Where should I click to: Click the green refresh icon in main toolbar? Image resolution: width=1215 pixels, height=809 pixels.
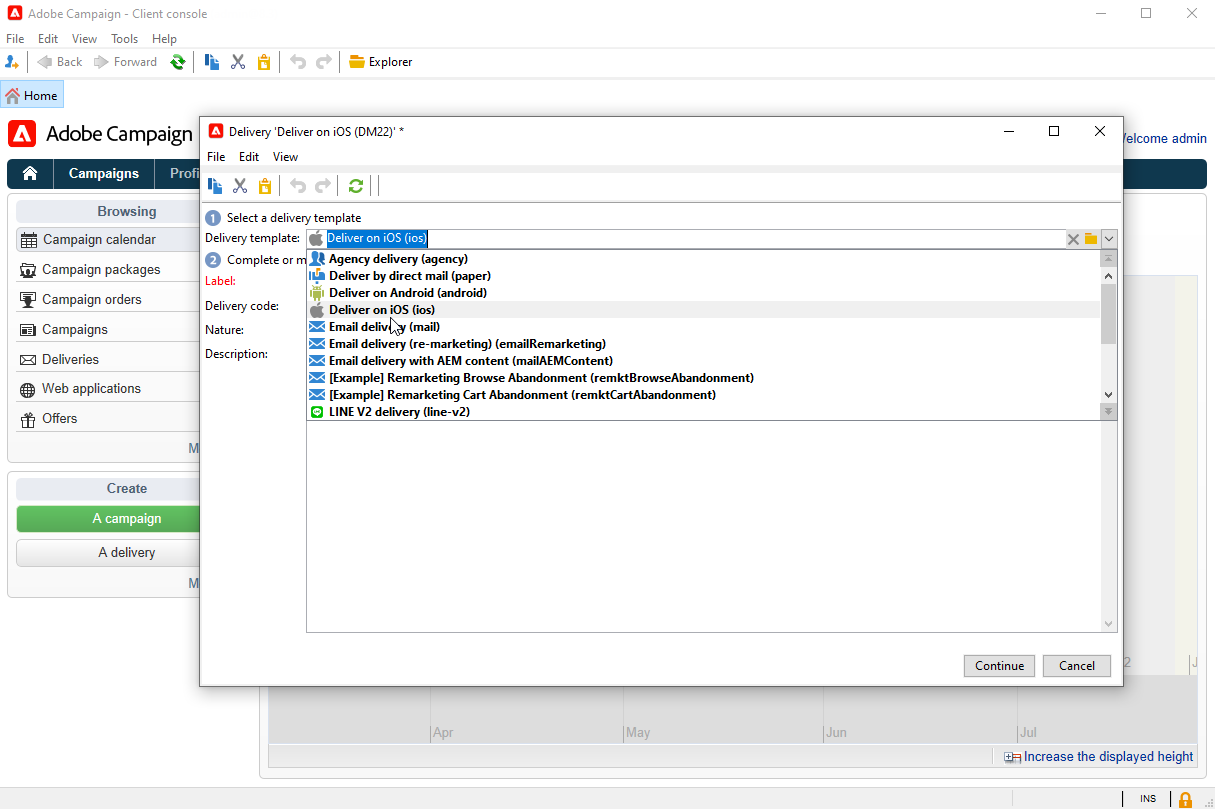click(178, 62)
